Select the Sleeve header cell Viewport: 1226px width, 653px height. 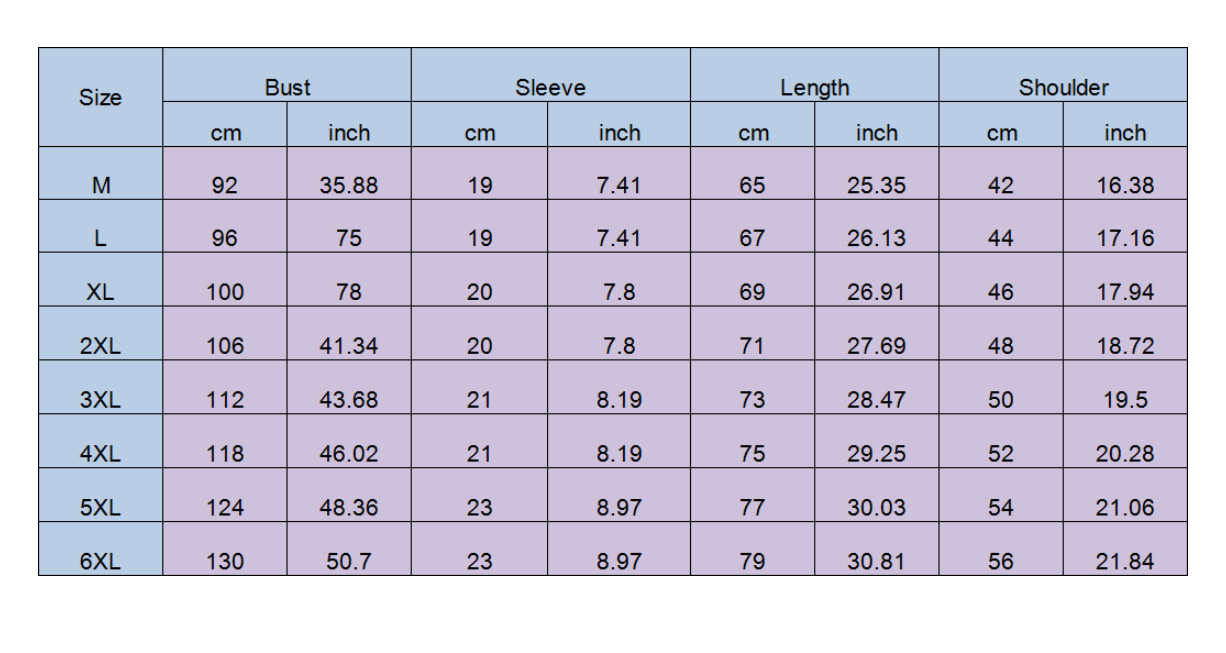click(x=550, y=88)
